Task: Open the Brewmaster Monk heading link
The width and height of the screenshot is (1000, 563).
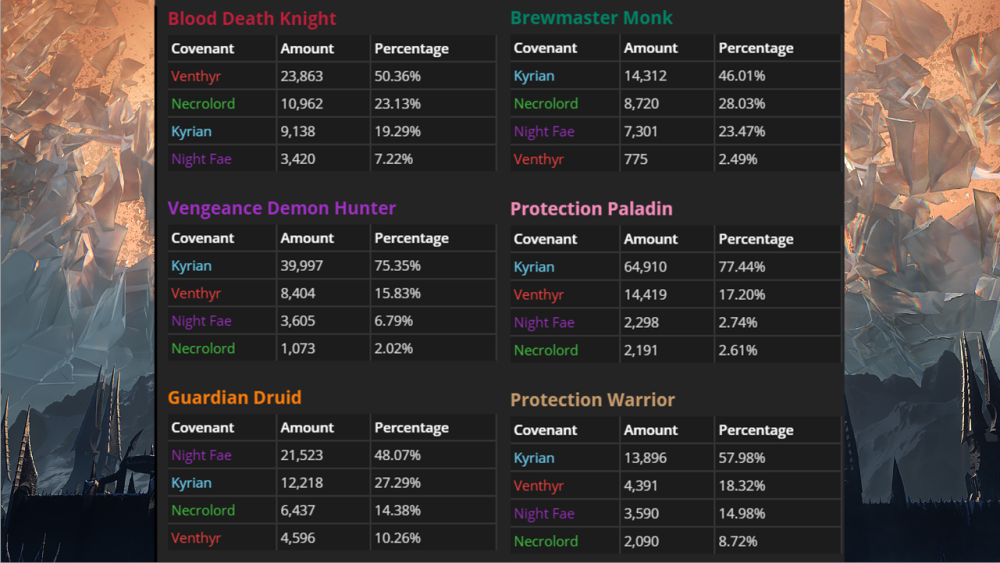Action: pos(591,18)
